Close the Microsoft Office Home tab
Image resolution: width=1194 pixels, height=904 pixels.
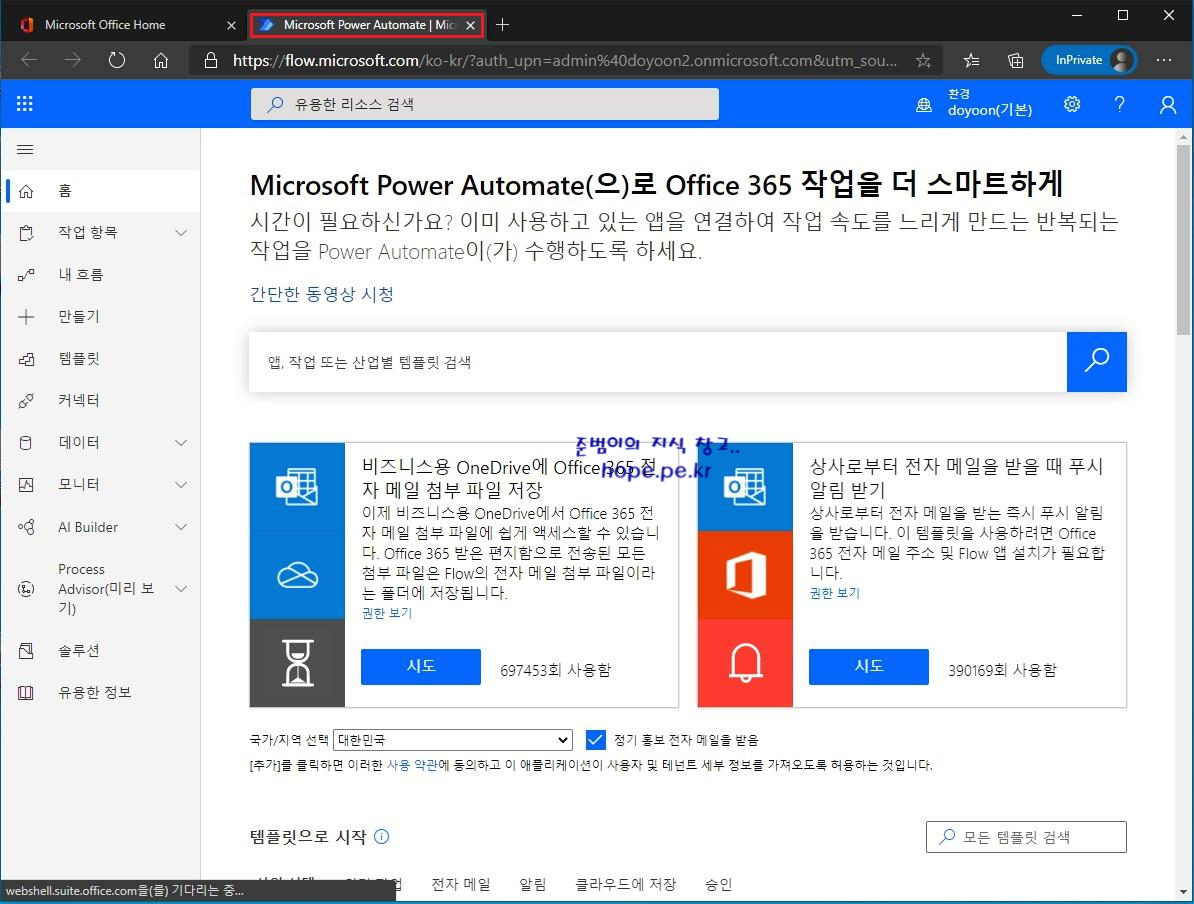coord(231,25)
